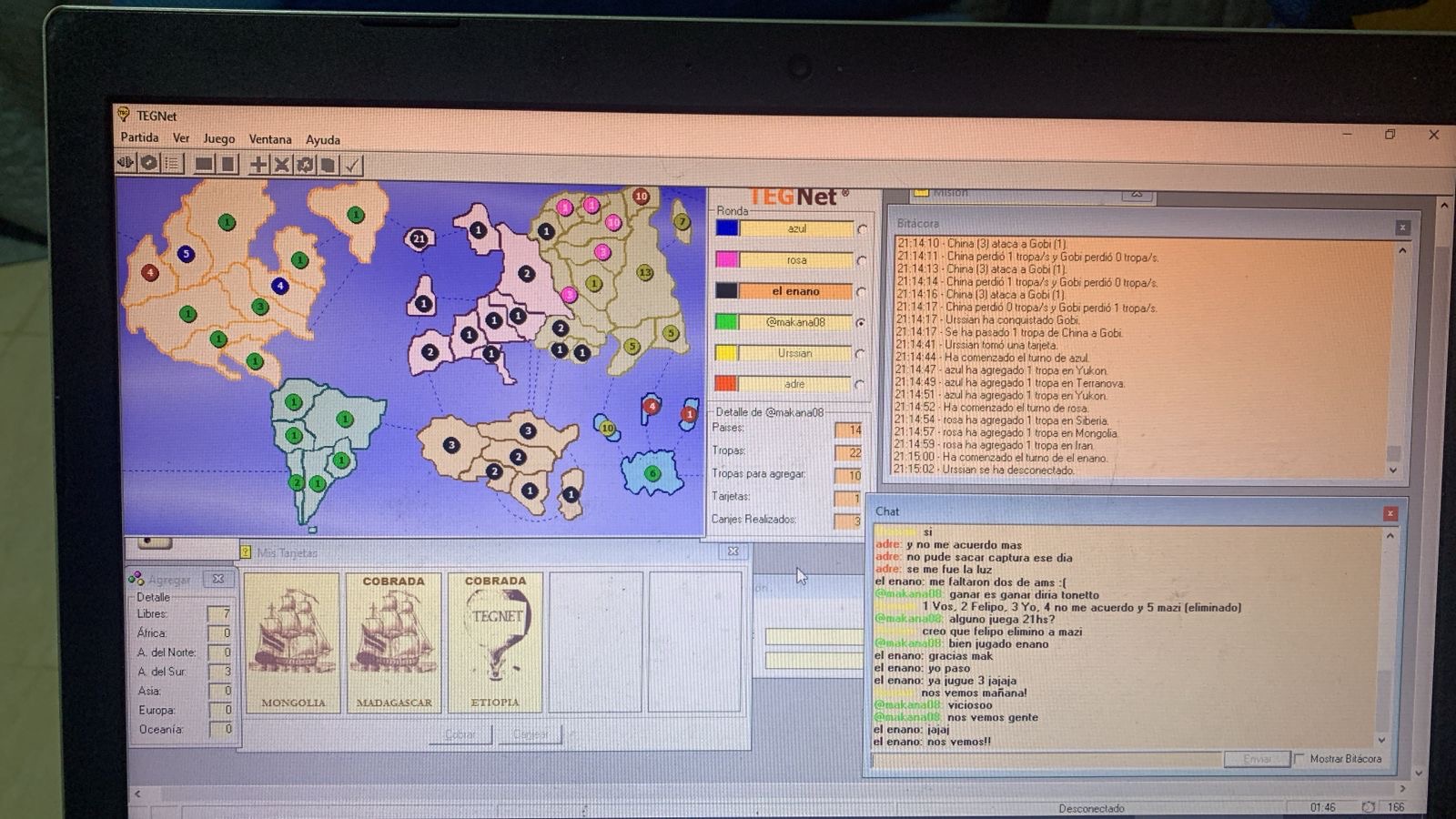This screenshot has height=819, width=1456.
Task: Open the Partida menu
Action: click(139, 137)
